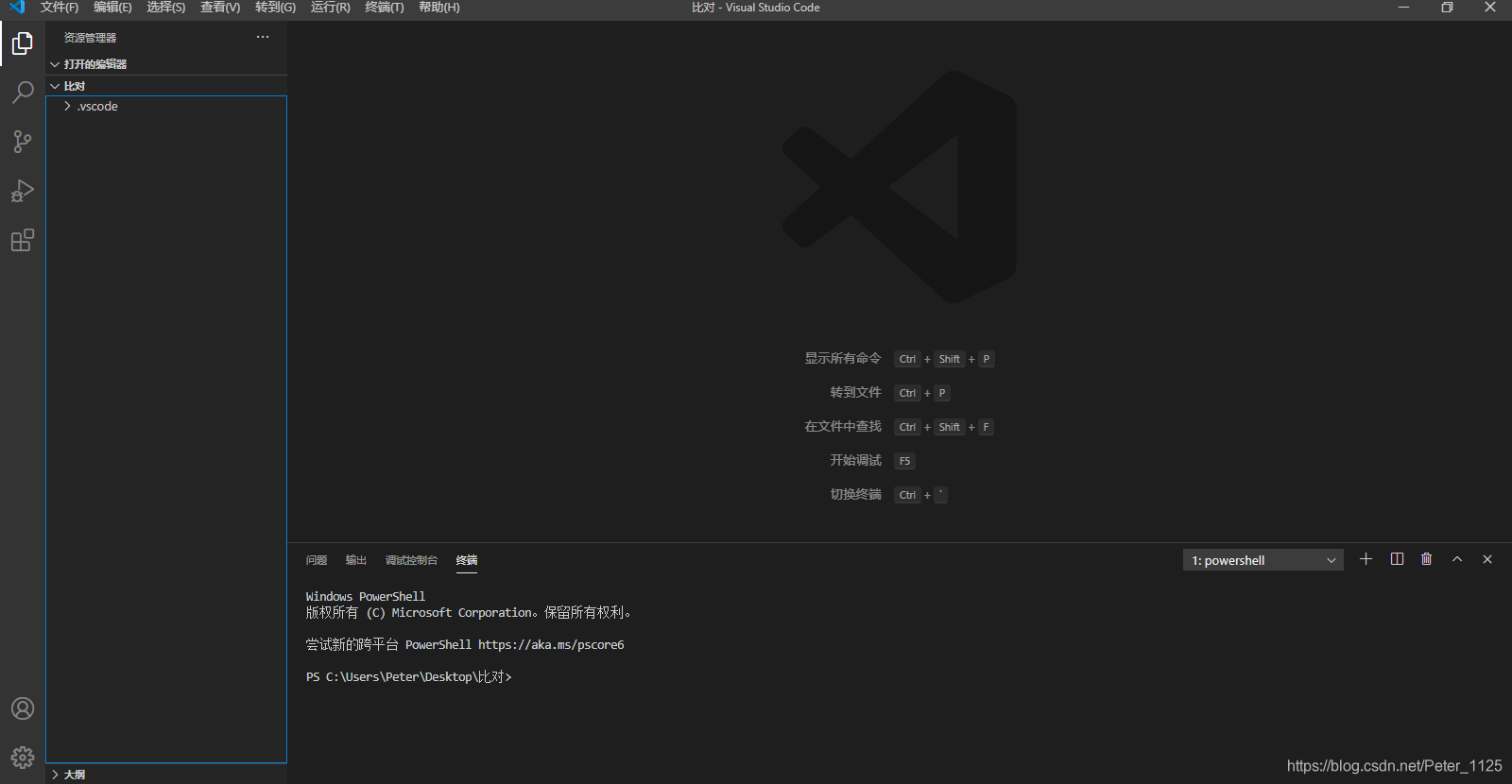Viewport: 1512px width, 784px height.
Task: Open the 终端(T) menu
Action: point(385,7)
